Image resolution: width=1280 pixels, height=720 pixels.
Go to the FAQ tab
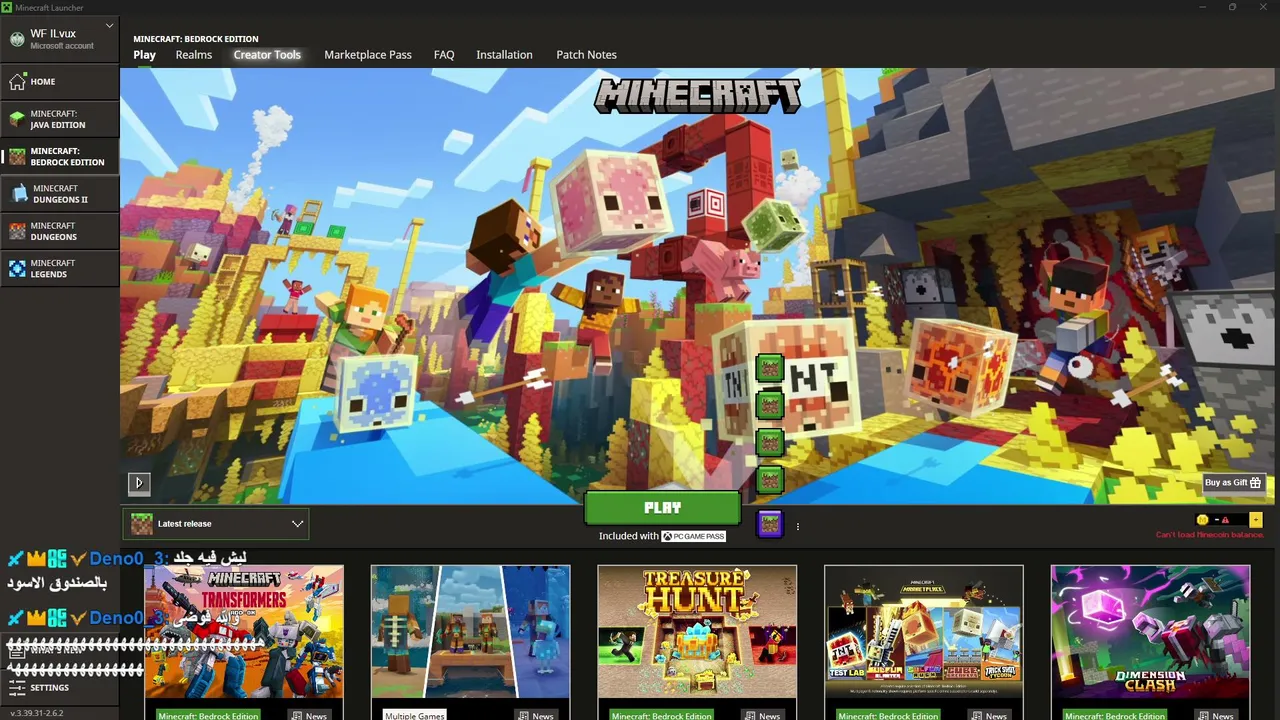pyautogui.click(x=444, y=55)
